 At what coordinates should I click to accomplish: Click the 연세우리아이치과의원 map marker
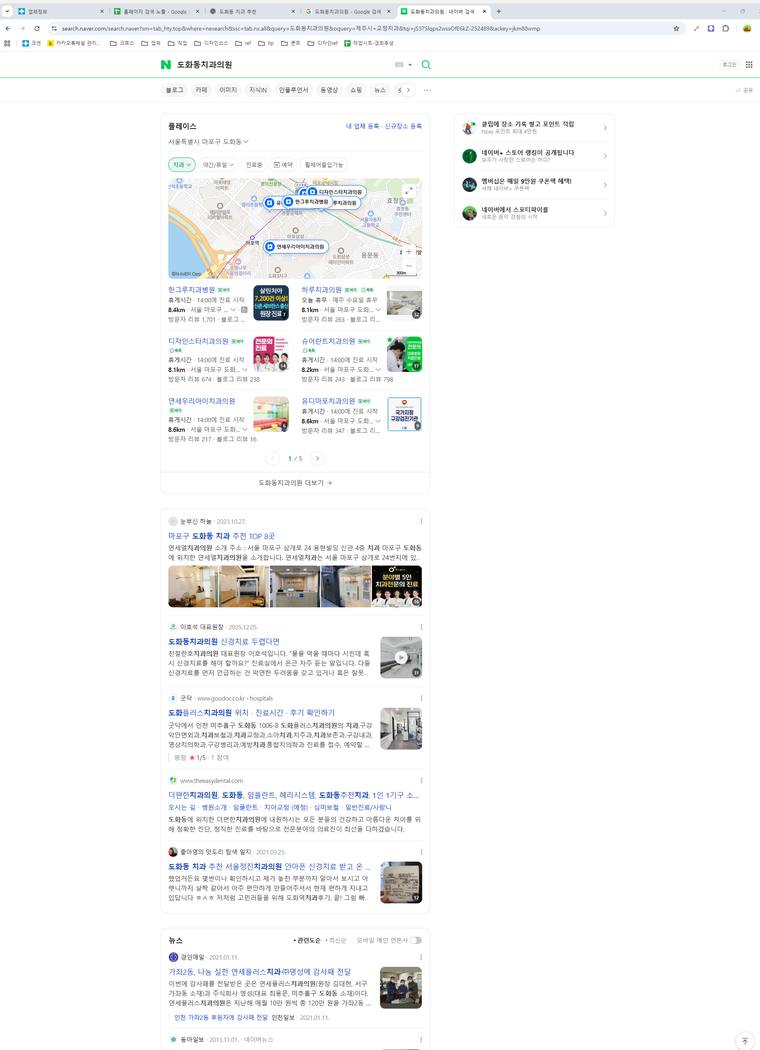coord(295,247)
